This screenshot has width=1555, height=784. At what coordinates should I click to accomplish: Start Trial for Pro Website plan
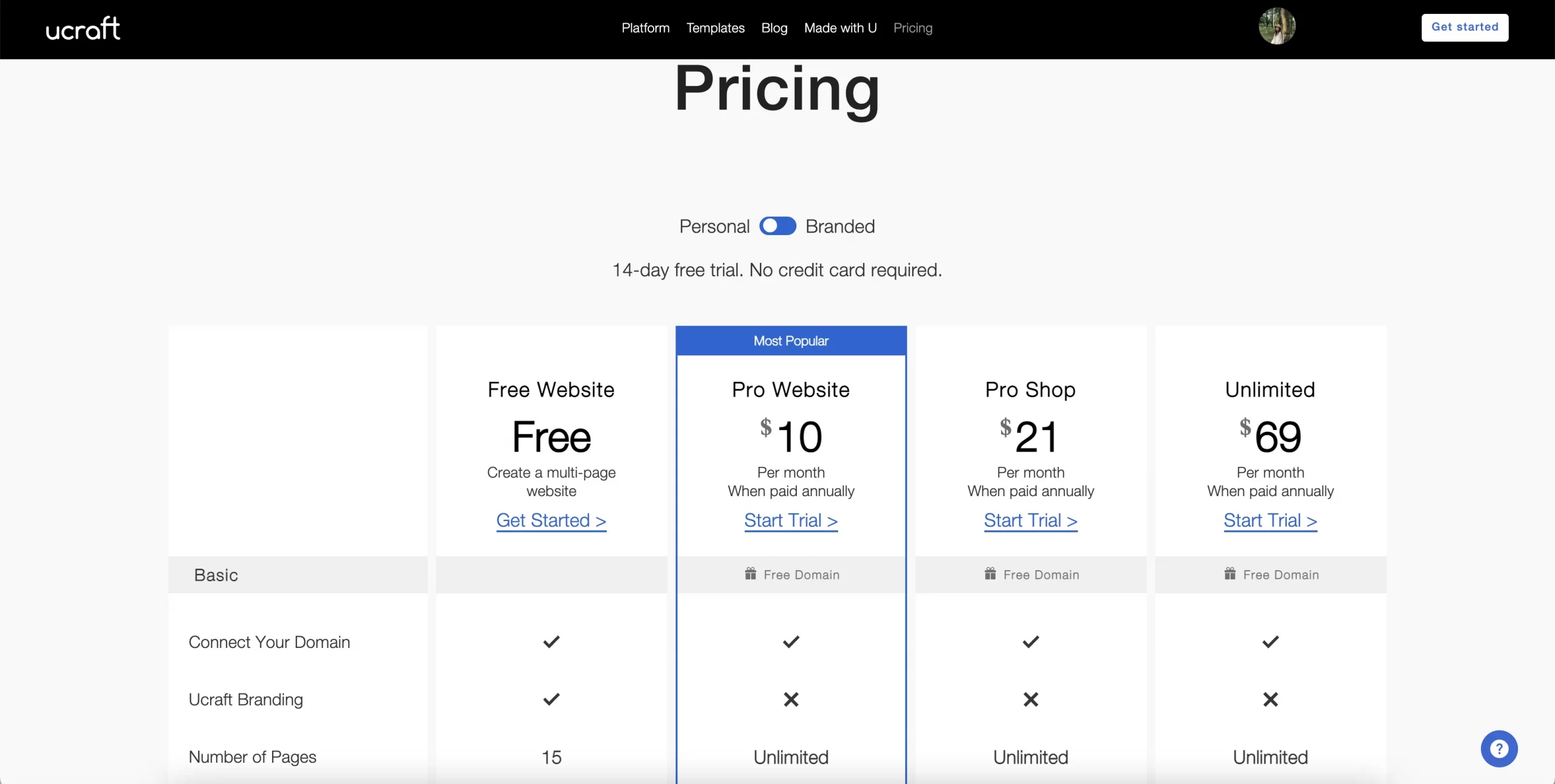click(x=791, y=520)
